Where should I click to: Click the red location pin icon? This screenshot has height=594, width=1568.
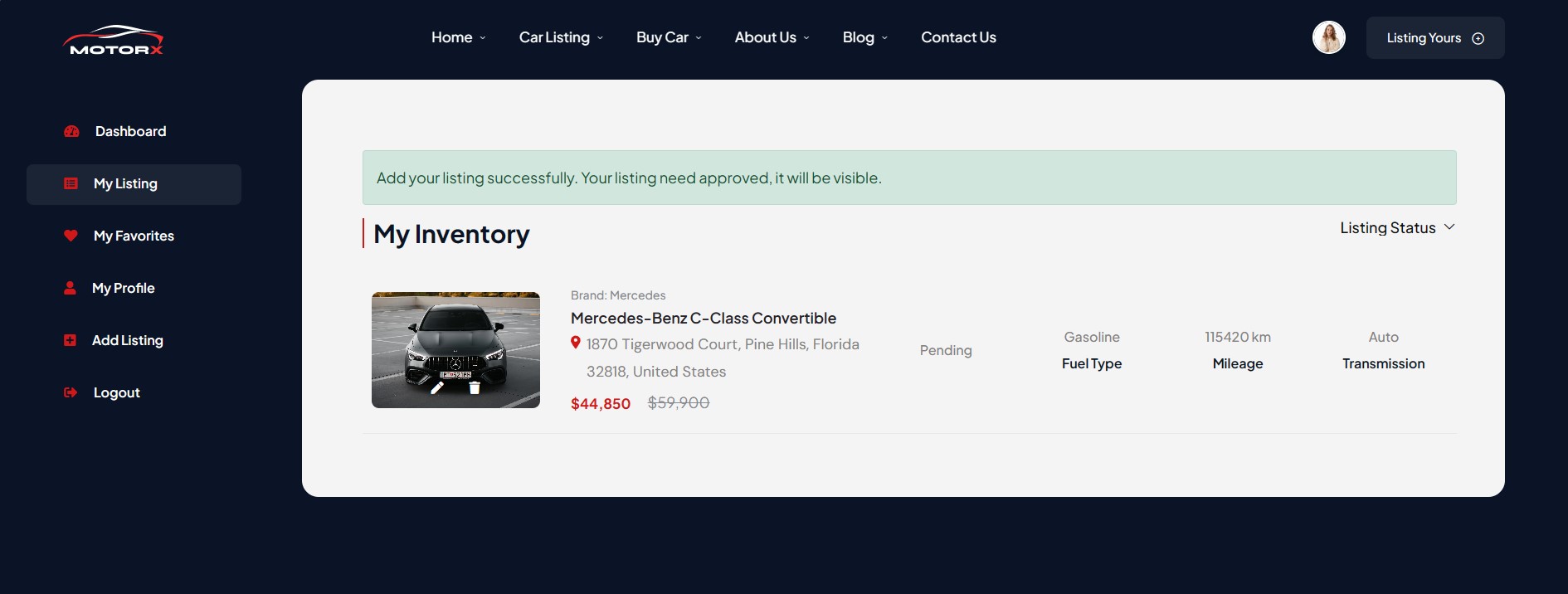pos(575,343)
